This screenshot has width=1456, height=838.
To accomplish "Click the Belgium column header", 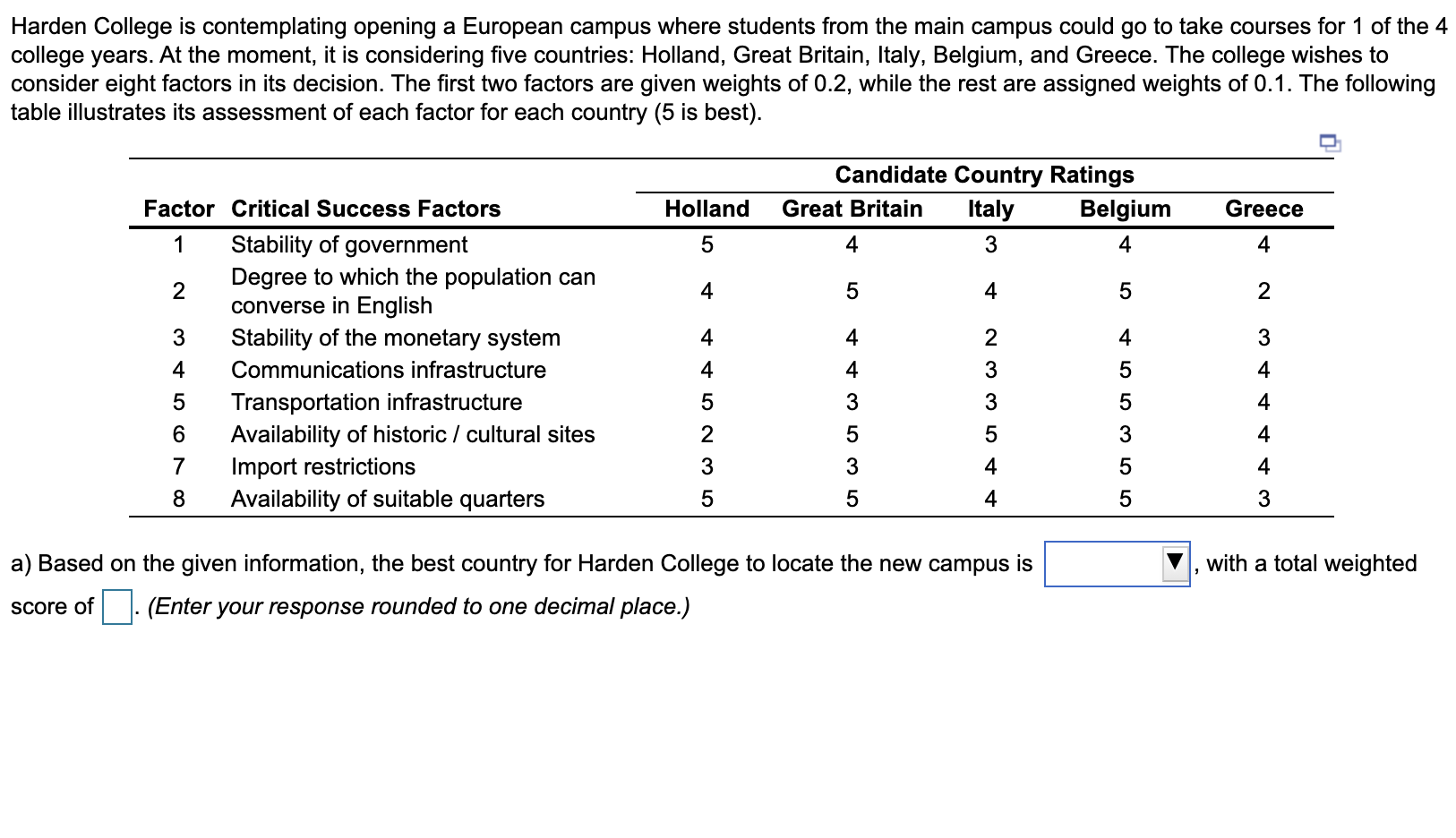I will coord(1124,209).
